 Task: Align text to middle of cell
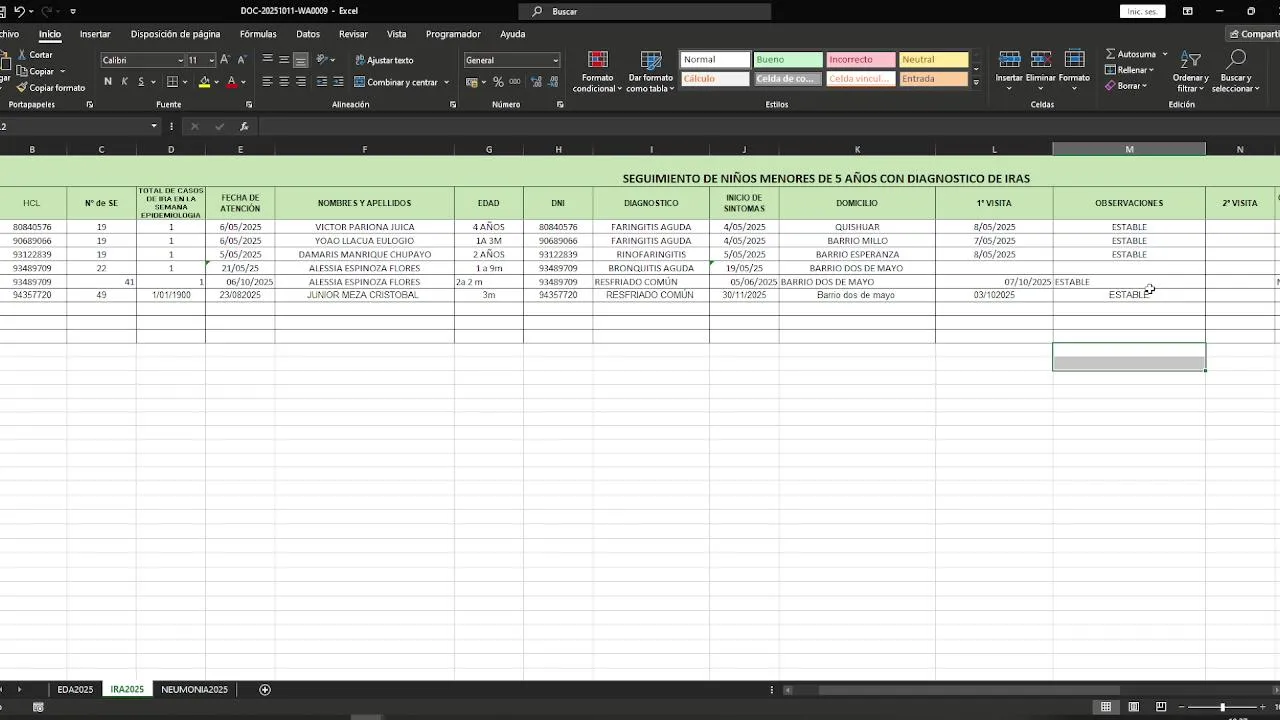pos(284,60)
